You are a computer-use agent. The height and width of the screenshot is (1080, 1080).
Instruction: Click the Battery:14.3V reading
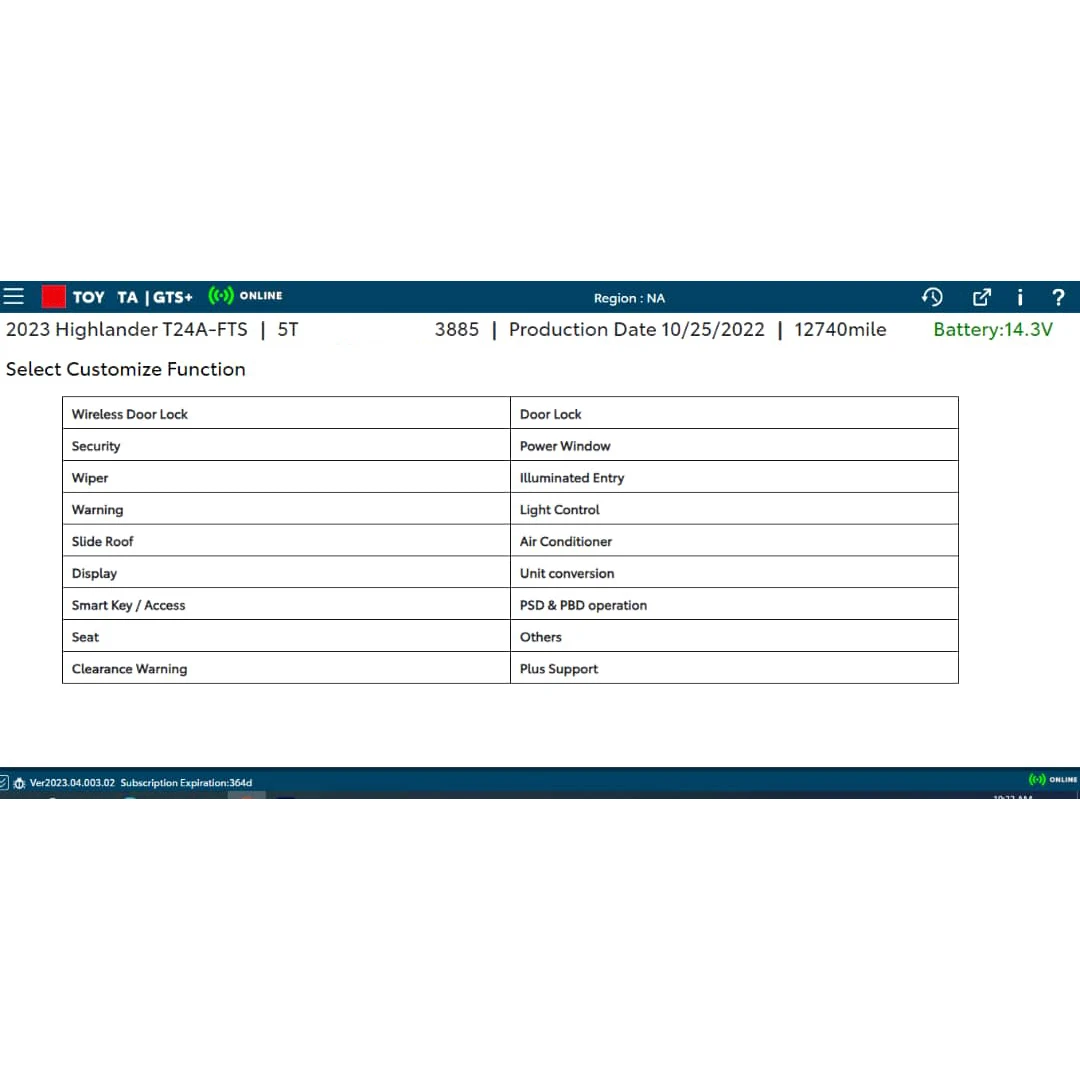pyautogui.click(x=993, y=329)
